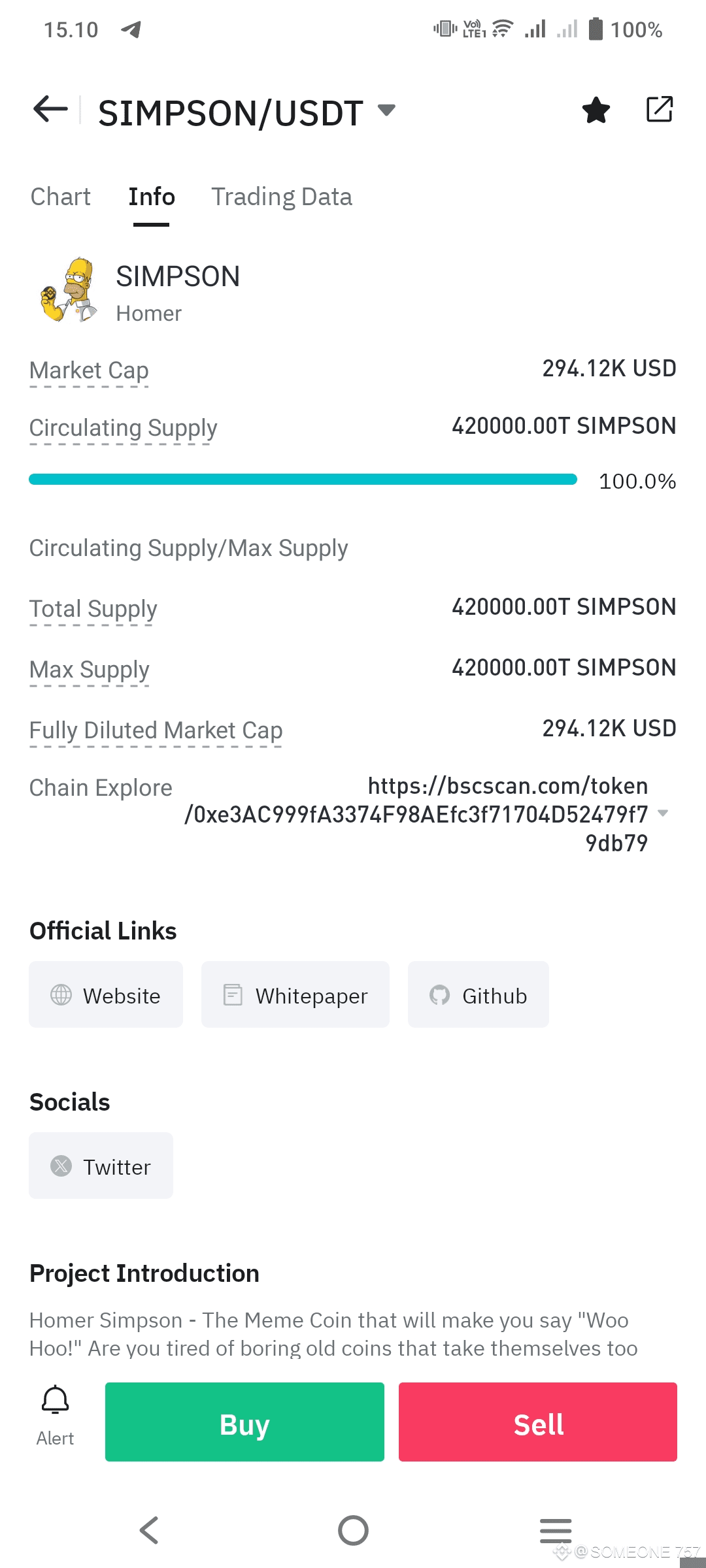Tap the back arrow in the header
The image size is (706, 1568).
[50, 109]
